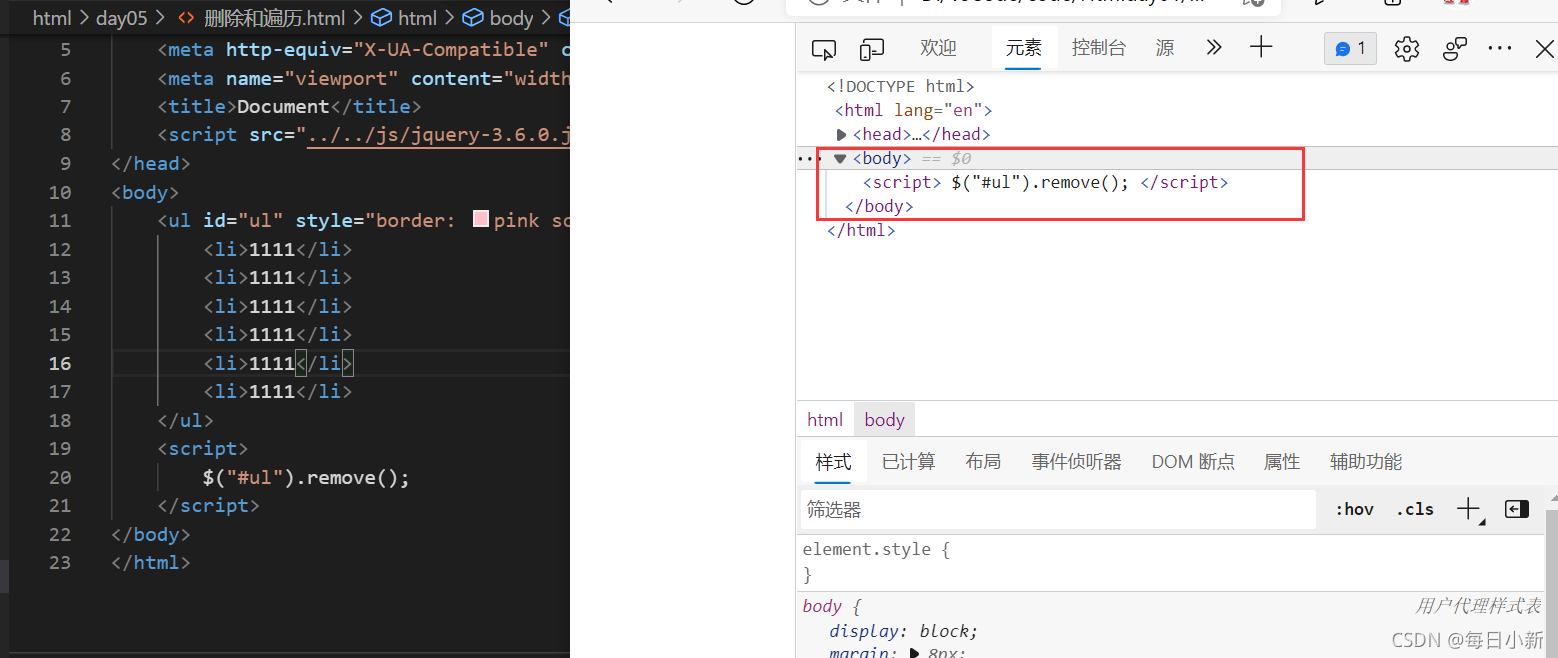Image resolution: width=1558 pixels, height=658 pixels.
Task: Switch to the 样式 pane tab
Action: coord(833,462)
